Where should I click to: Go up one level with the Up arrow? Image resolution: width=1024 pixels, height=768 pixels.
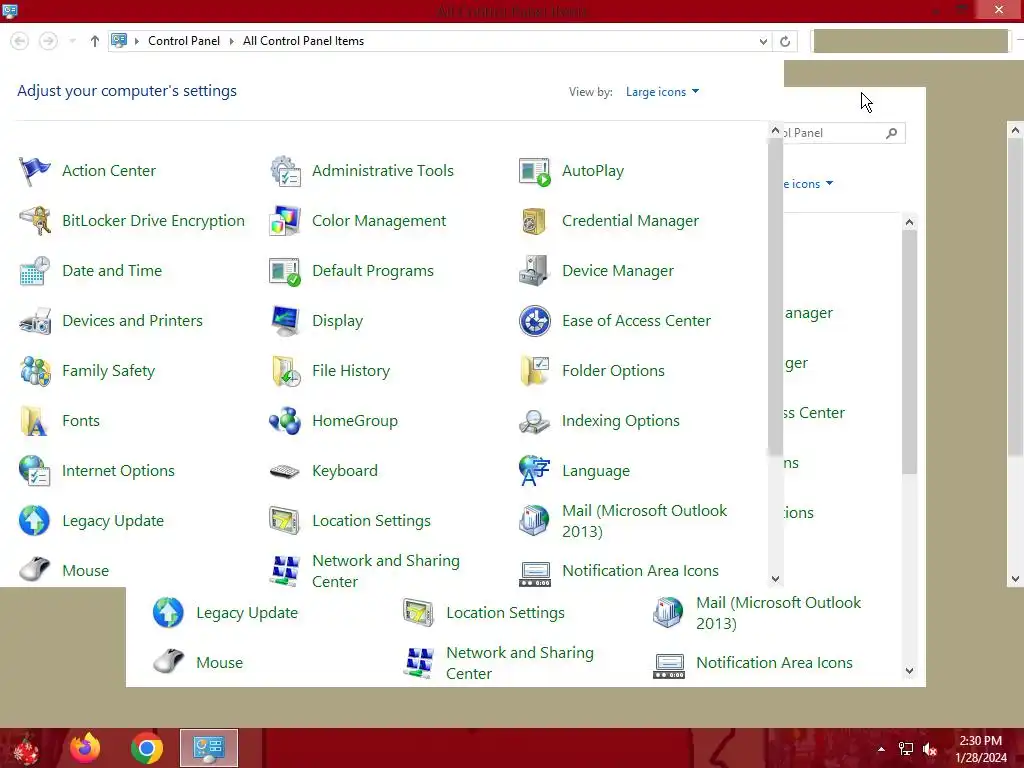[x=95, y=41]
